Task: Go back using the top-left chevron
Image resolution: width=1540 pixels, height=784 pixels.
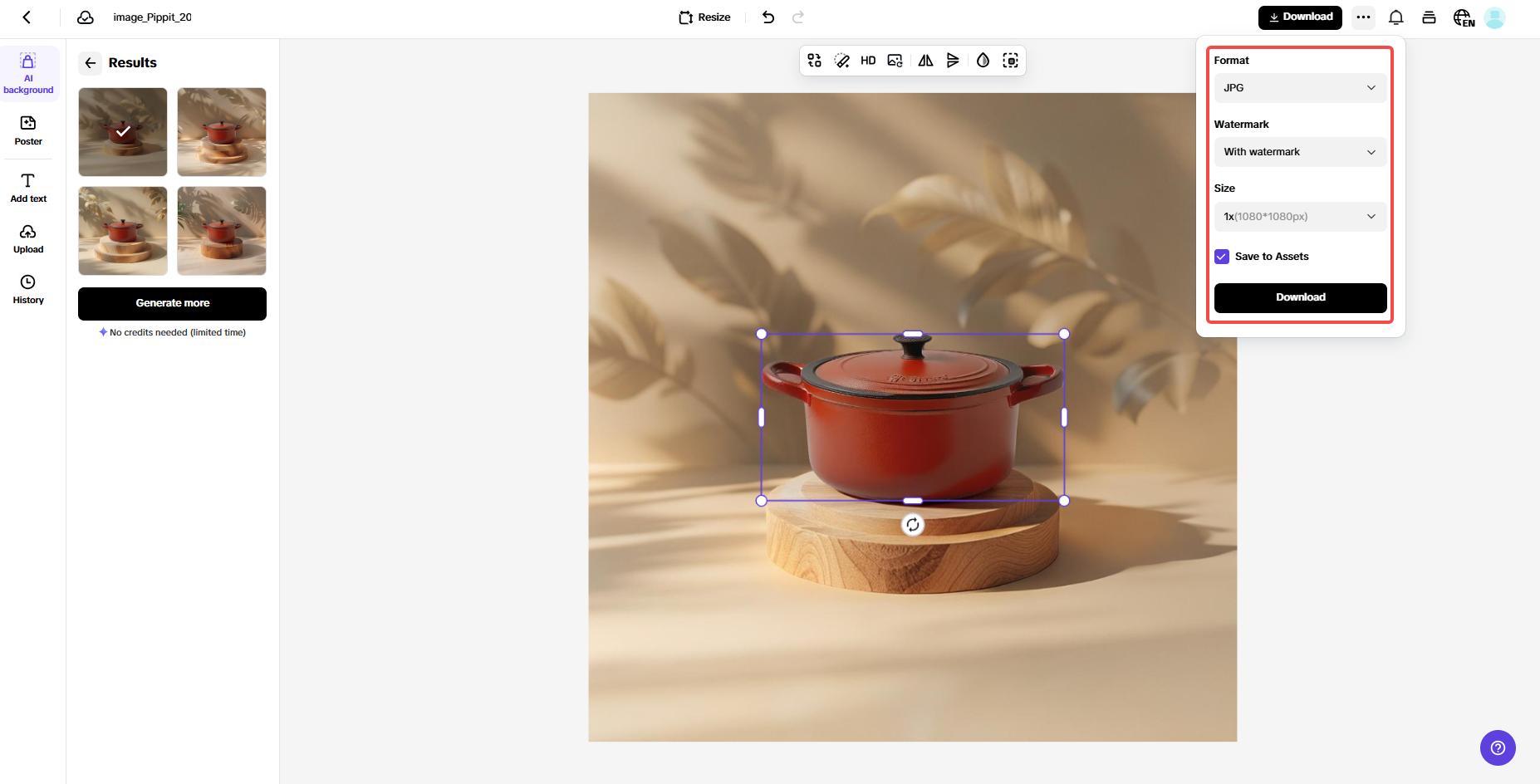Action: coord(27,17)
